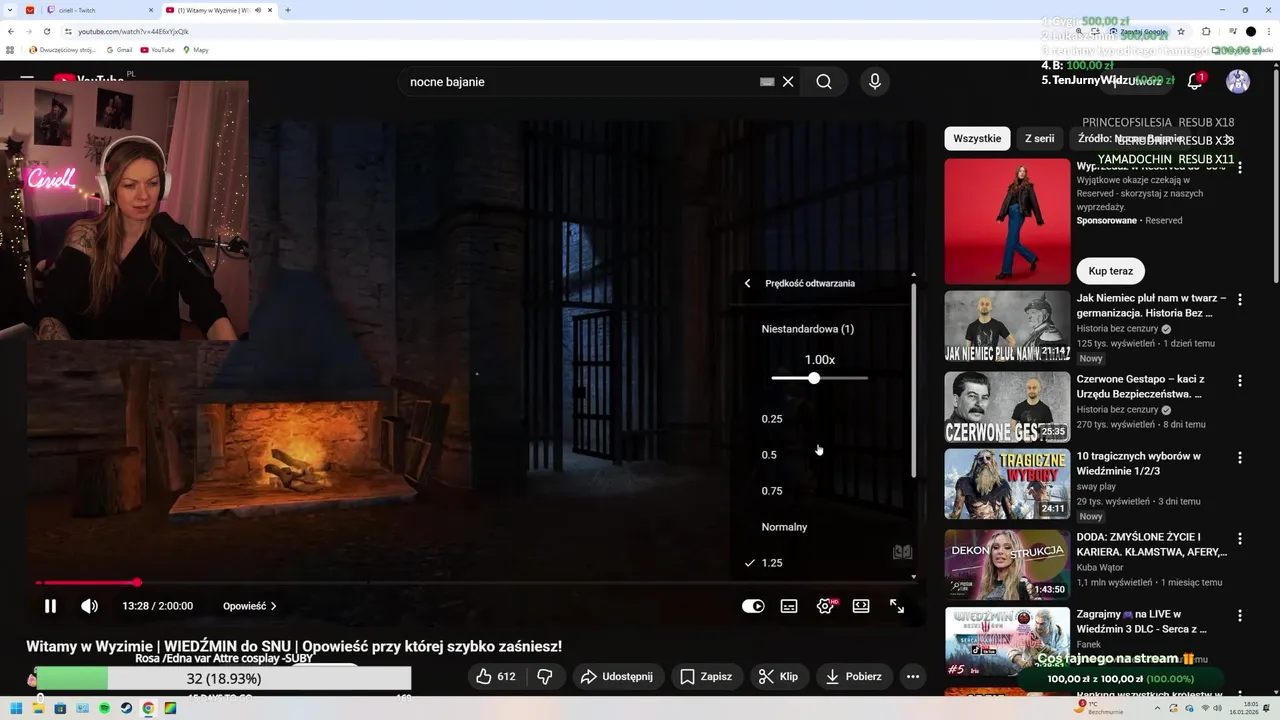Viewport: 1280px width, 720px height.
Task: Click the Kup teraz ad button
Action: pos(1111,271)
